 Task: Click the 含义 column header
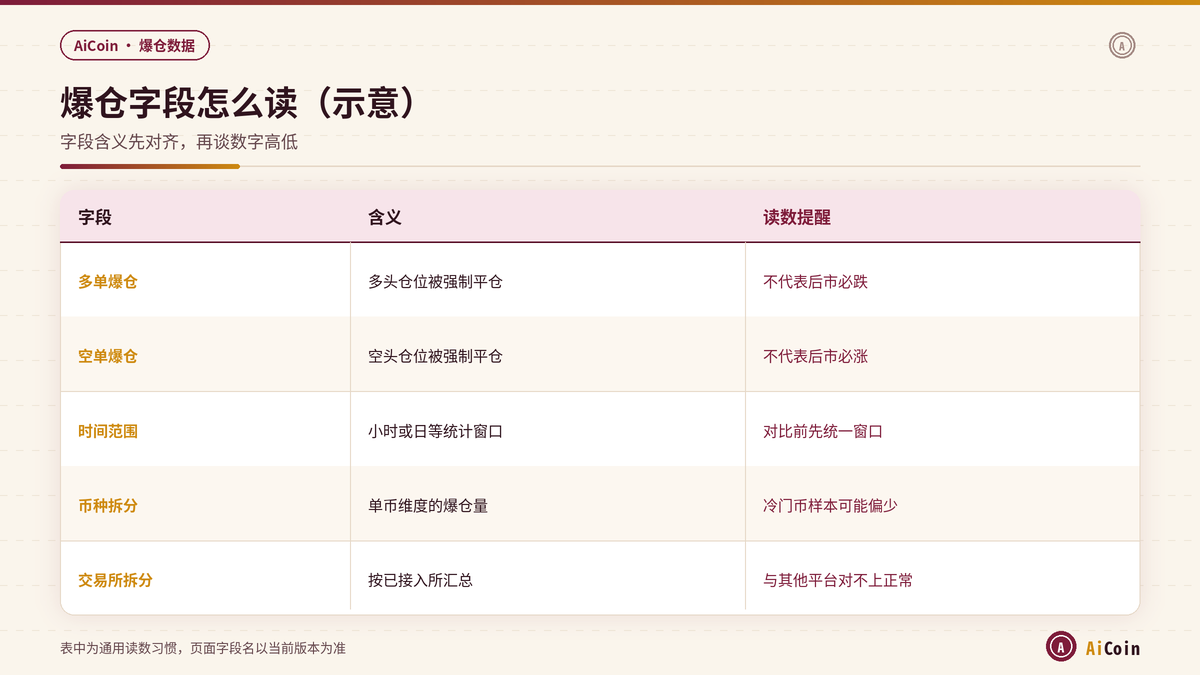pos(385,217)
